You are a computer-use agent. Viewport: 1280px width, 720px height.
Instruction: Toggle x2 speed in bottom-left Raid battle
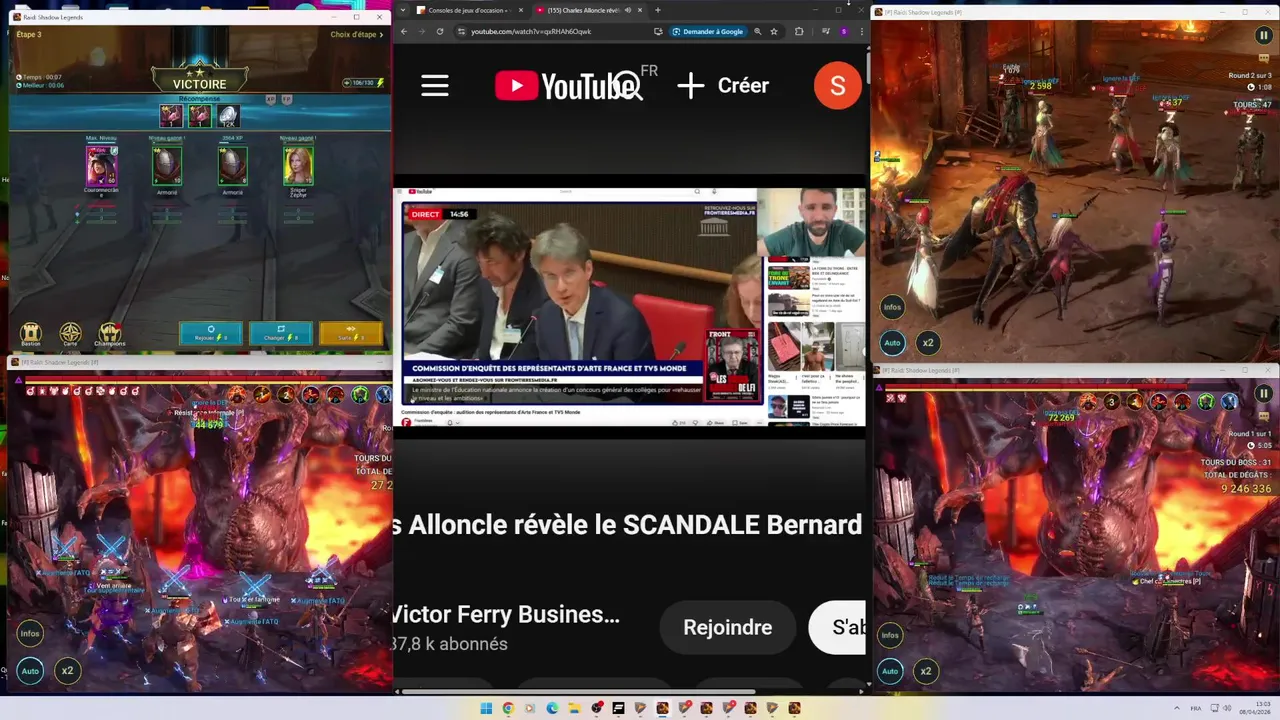tap(67, 670)
